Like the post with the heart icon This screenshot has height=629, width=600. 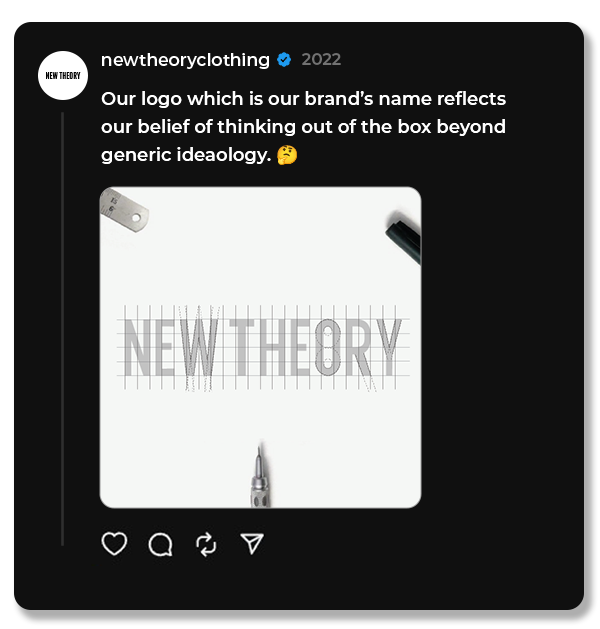click(x=114, y=543)
